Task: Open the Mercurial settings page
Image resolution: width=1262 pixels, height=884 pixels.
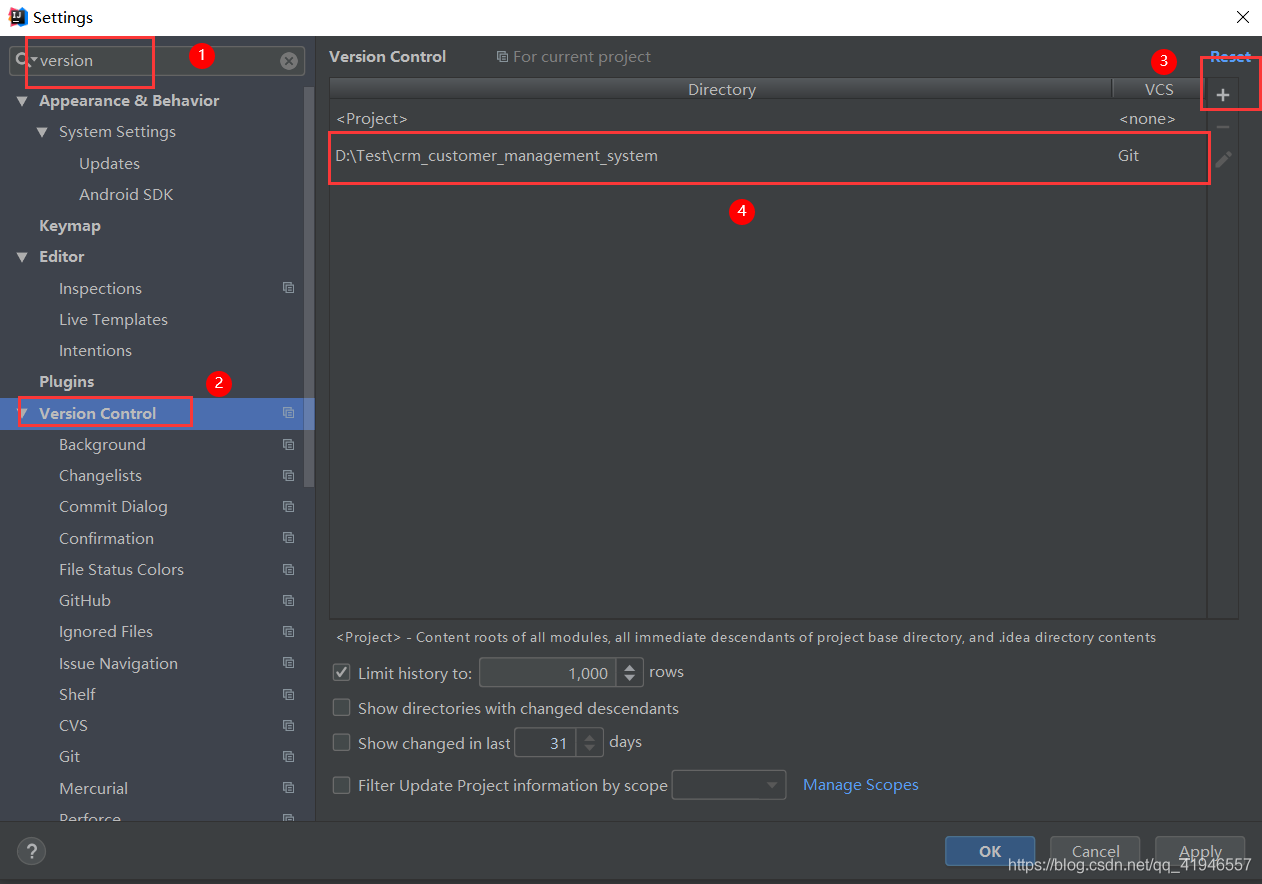Action: [x=93, y=788]
